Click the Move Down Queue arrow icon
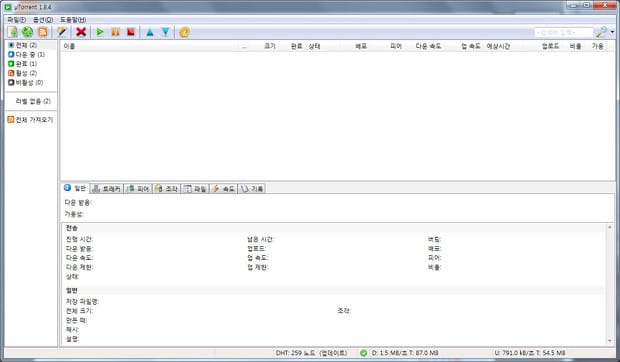Image resolution: width=620 pixels, height=362 pixels. pyautogui.click(x=165, y=32)
